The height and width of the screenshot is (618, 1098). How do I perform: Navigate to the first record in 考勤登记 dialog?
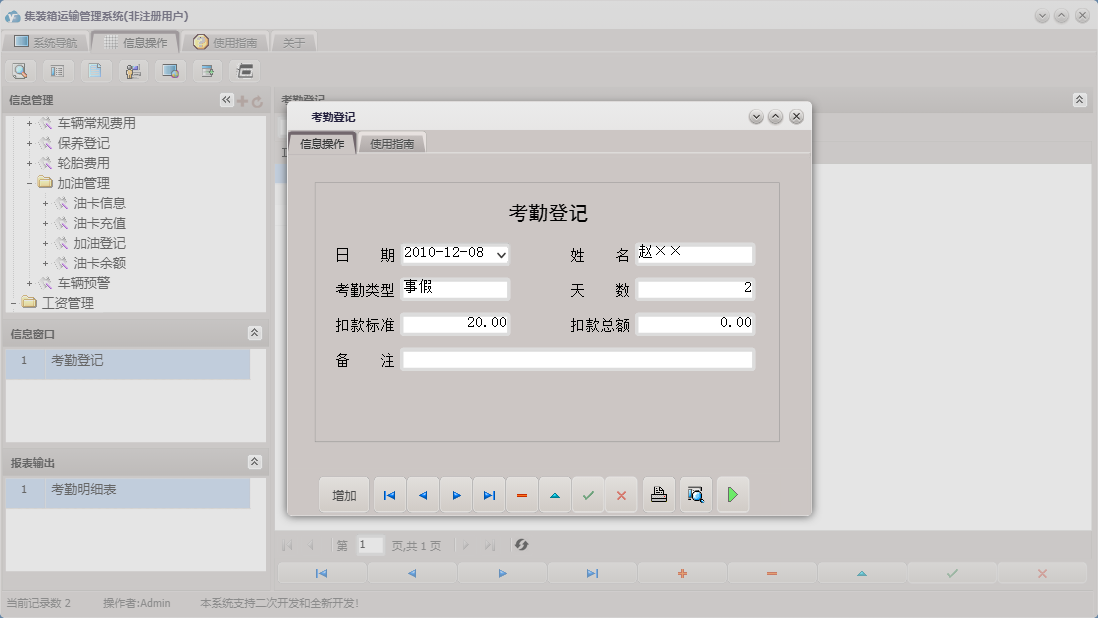pos(389,494)
